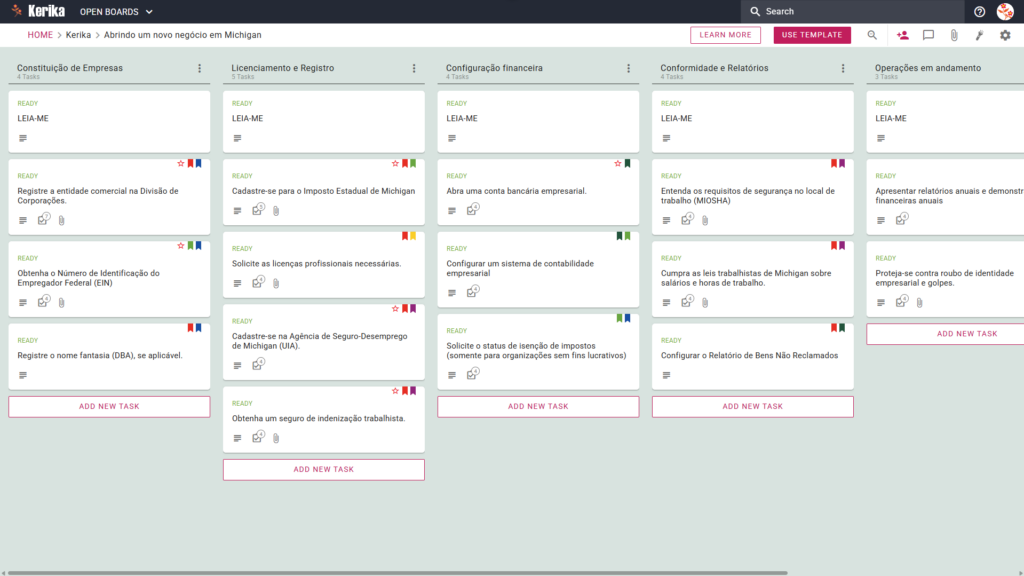Open the checklist icon on Agência de Seguro-Desemprego card
Image resolution: width=1024 pixels, height=576 pixels.
pyautogui.click(x=258, y=364)
